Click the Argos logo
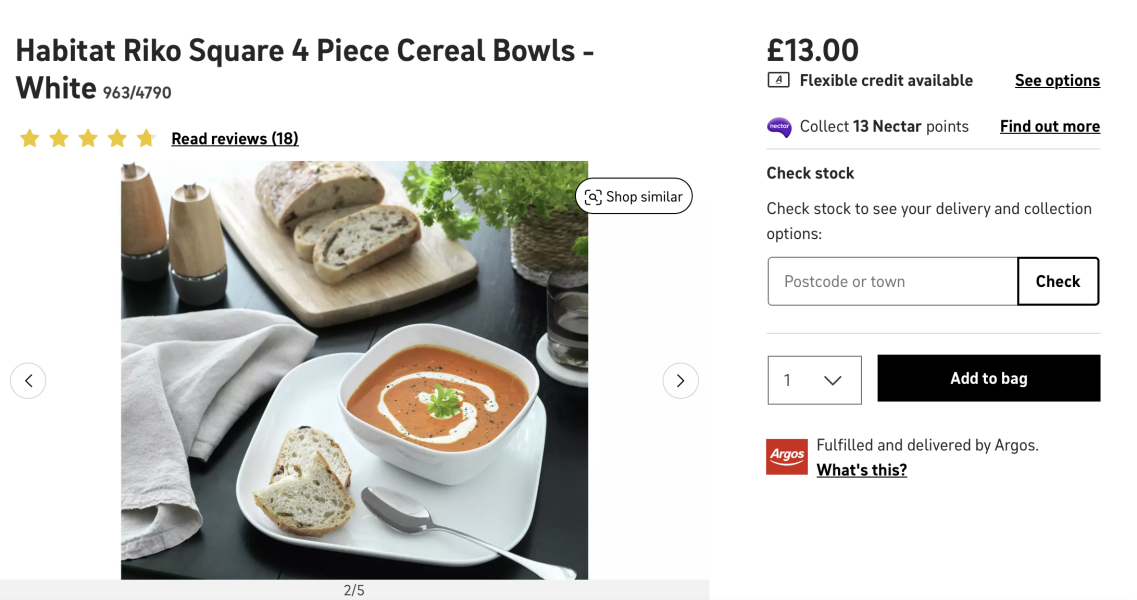 click(x=786, y=456)
